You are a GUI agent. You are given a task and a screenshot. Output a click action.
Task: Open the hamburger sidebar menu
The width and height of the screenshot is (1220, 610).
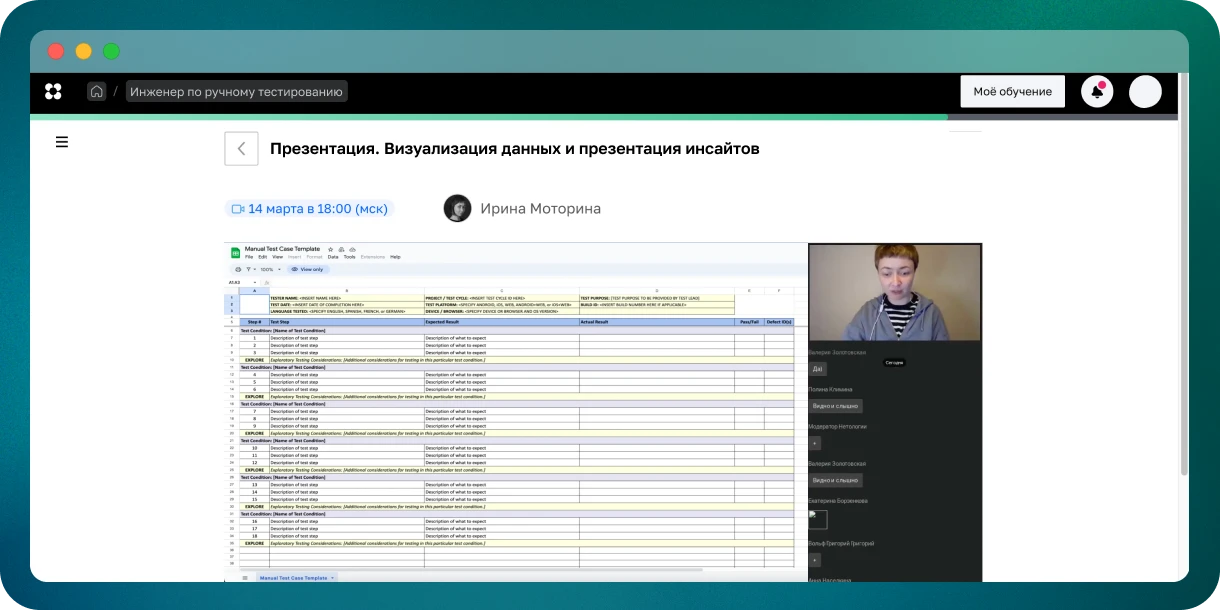62,142
